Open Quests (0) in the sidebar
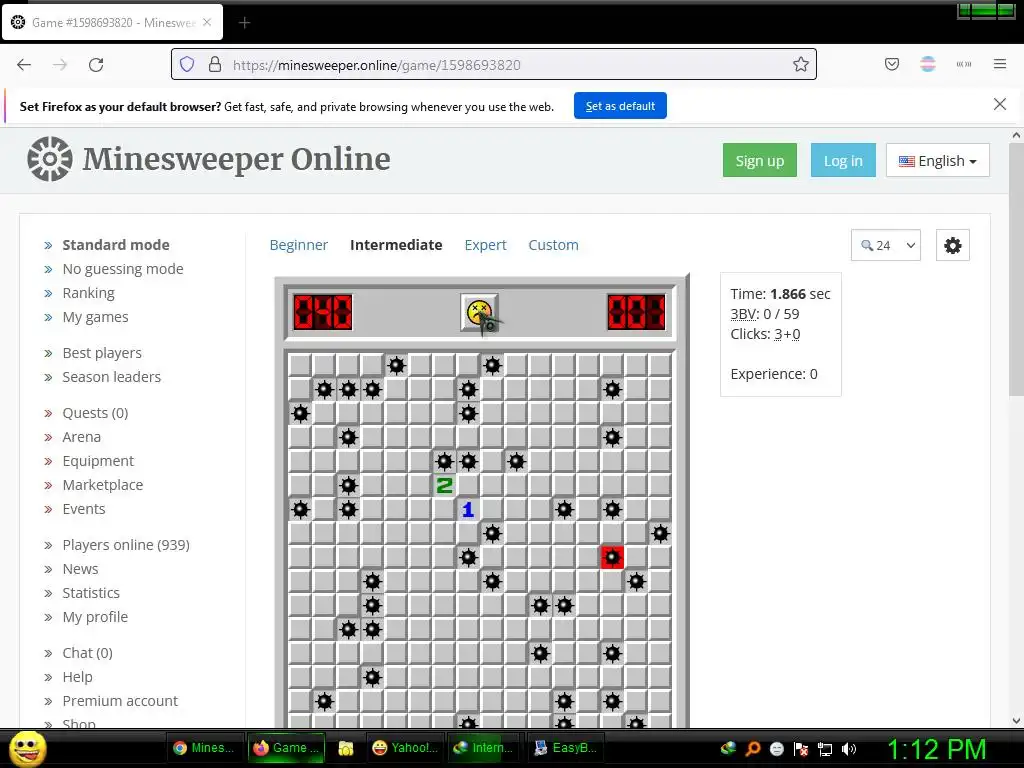 point(95,413)
